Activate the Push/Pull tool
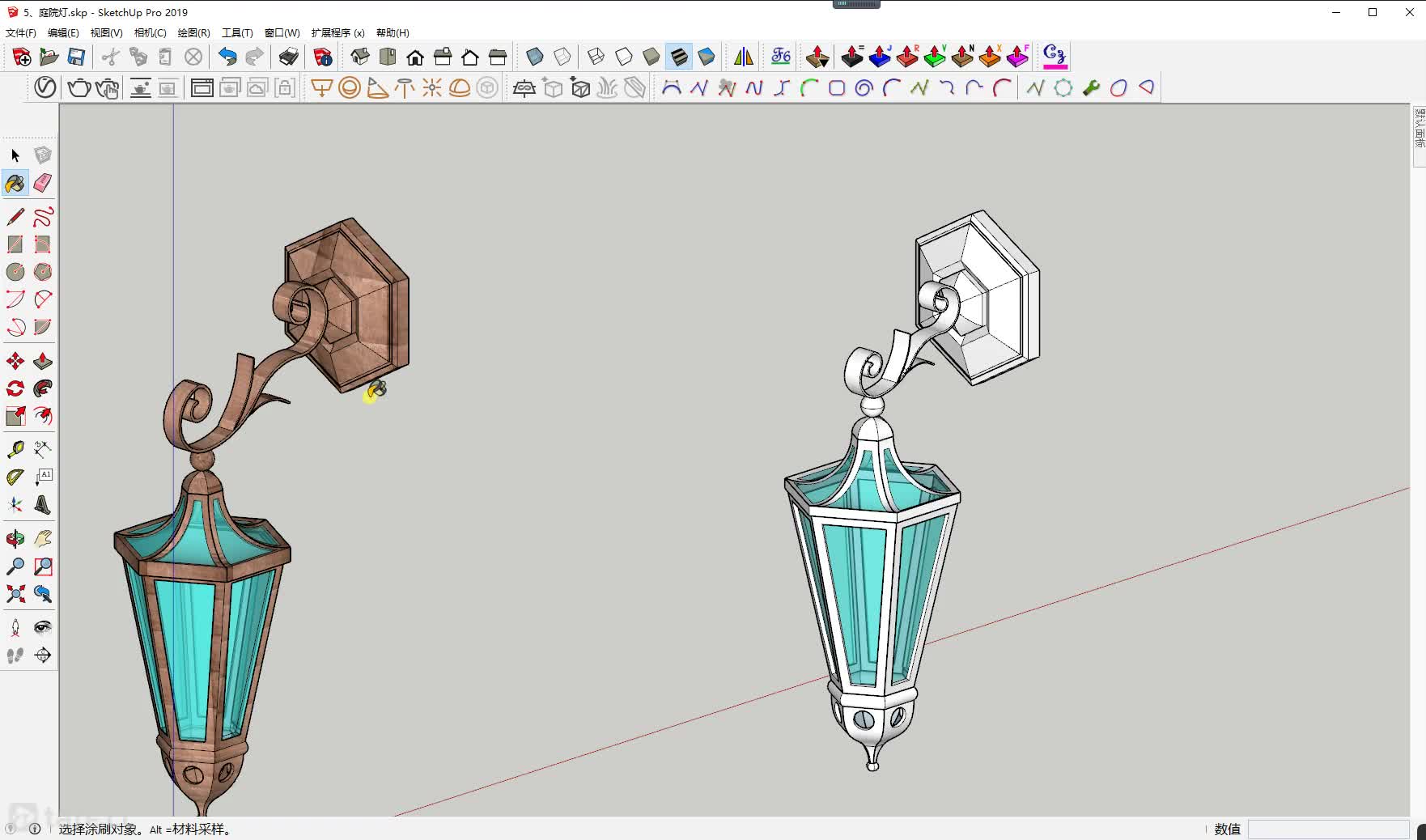The image size is (1426, 840). (x=43, y=361)
